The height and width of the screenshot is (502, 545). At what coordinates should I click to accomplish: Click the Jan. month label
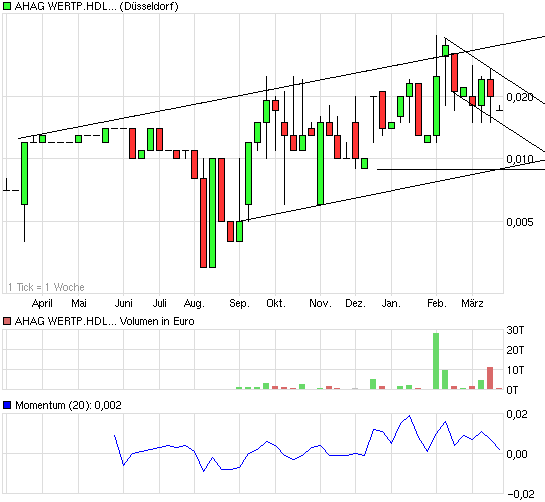coord(391,303)
